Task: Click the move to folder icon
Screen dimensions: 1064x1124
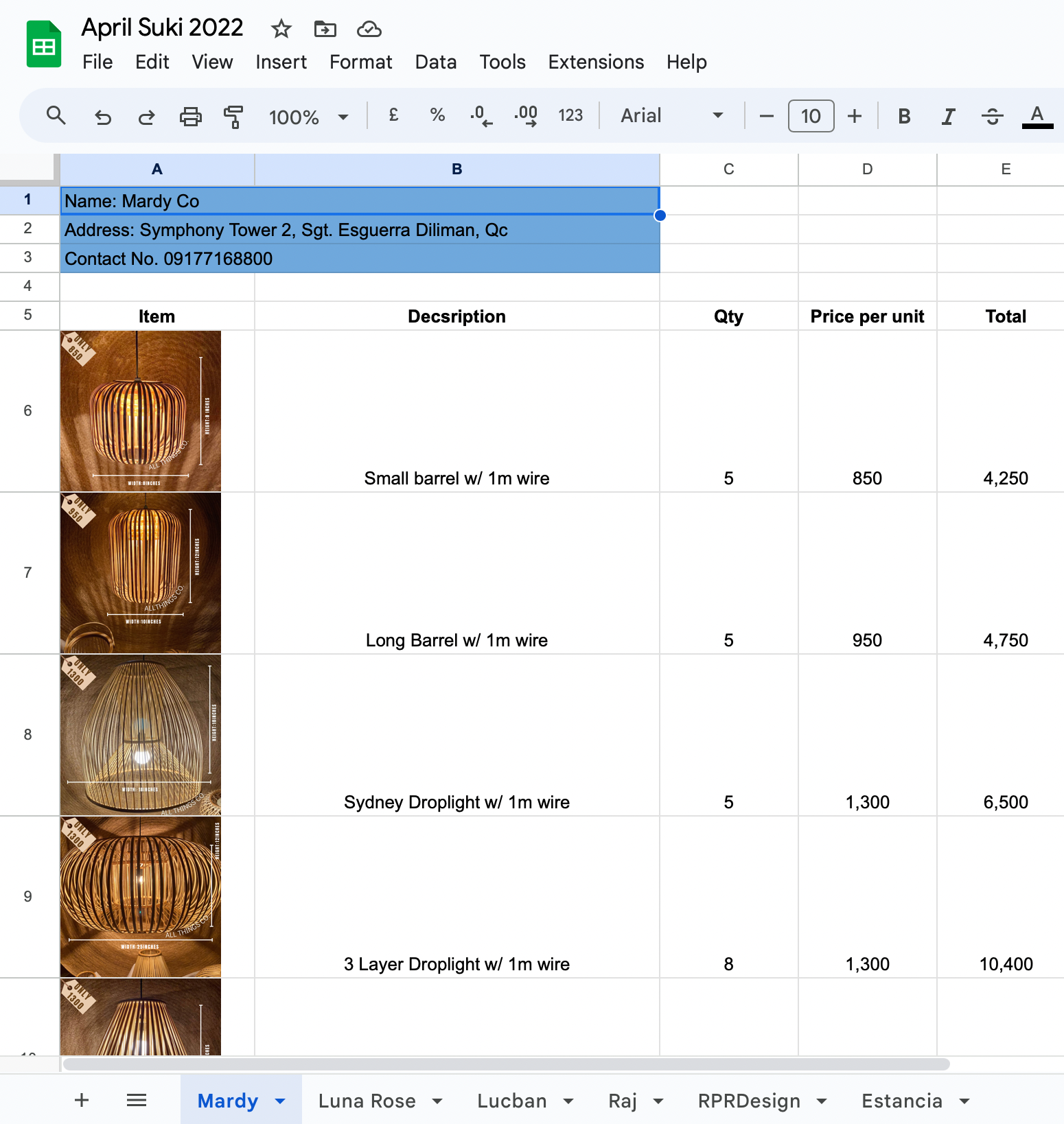Action: [x=325, y=29]
